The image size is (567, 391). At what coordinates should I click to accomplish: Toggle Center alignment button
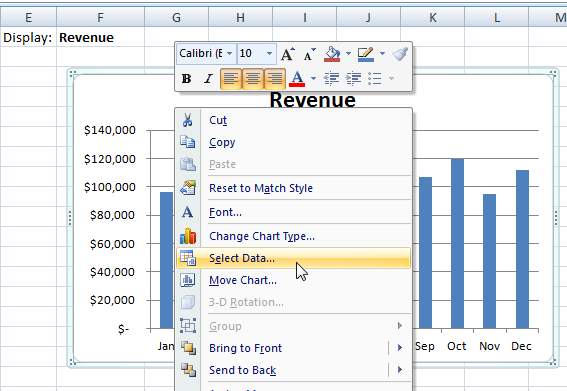point(253,78)
